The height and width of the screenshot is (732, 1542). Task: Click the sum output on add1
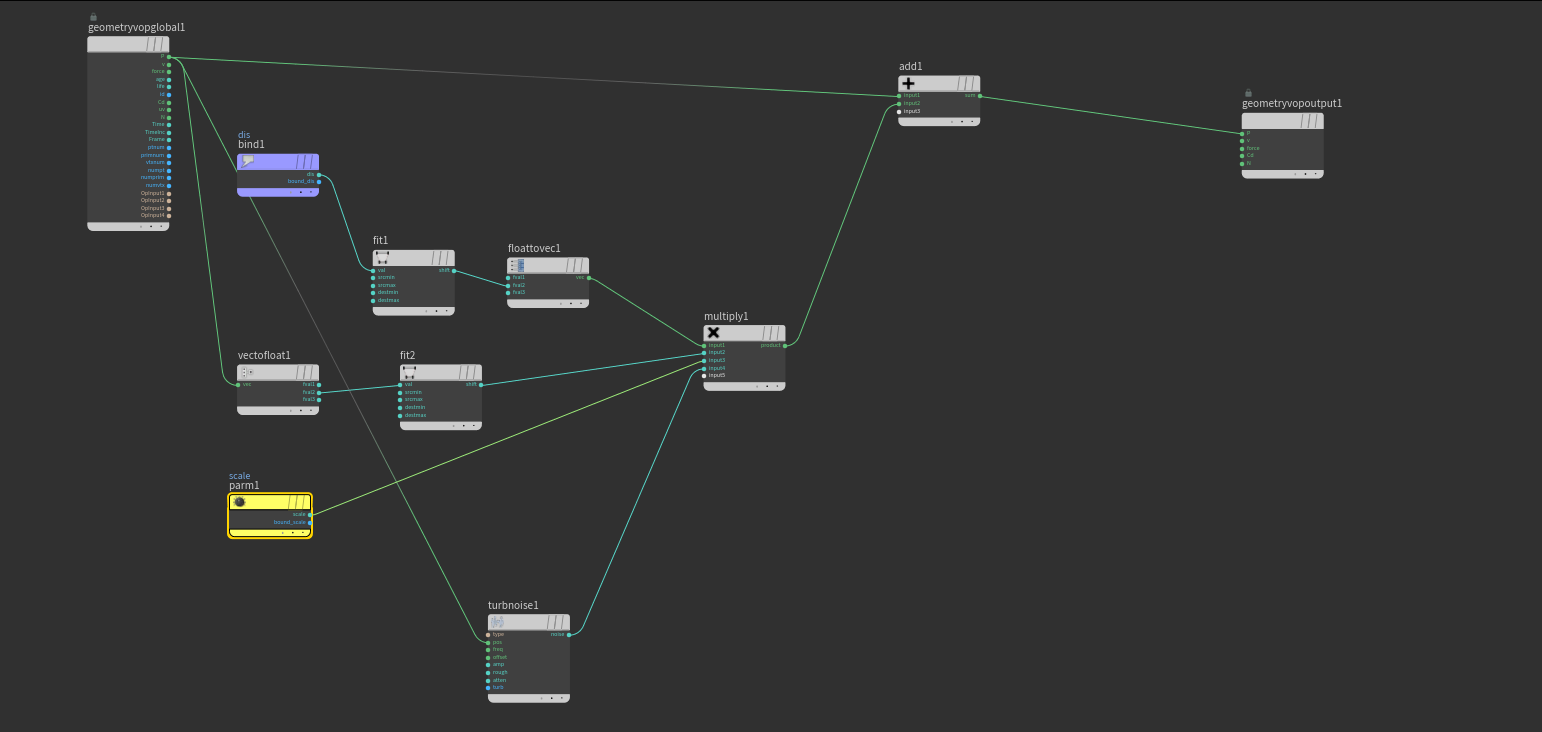pos(980,96)
